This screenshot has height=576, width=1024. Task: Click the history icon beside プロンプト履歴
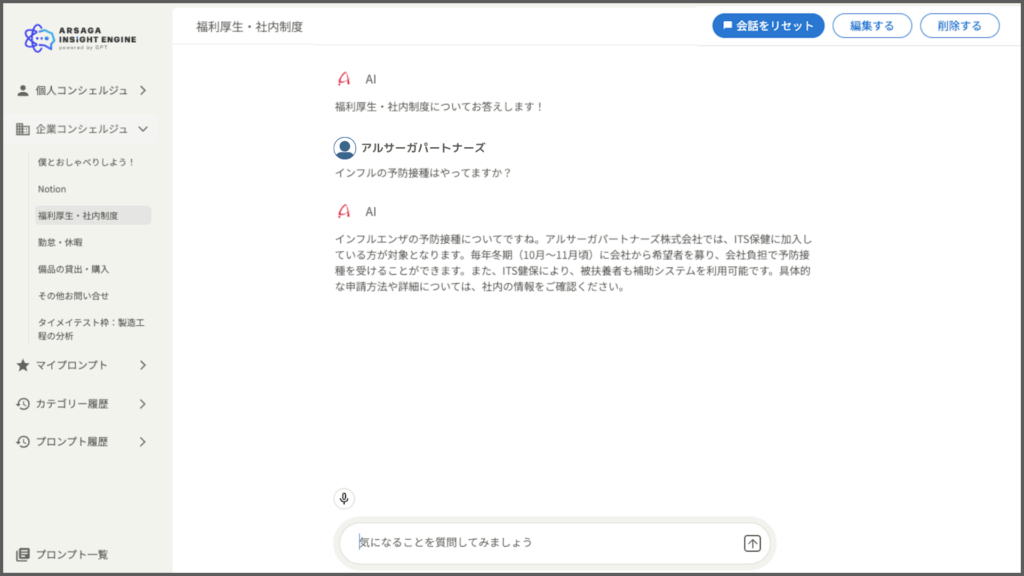pos(22,441)
